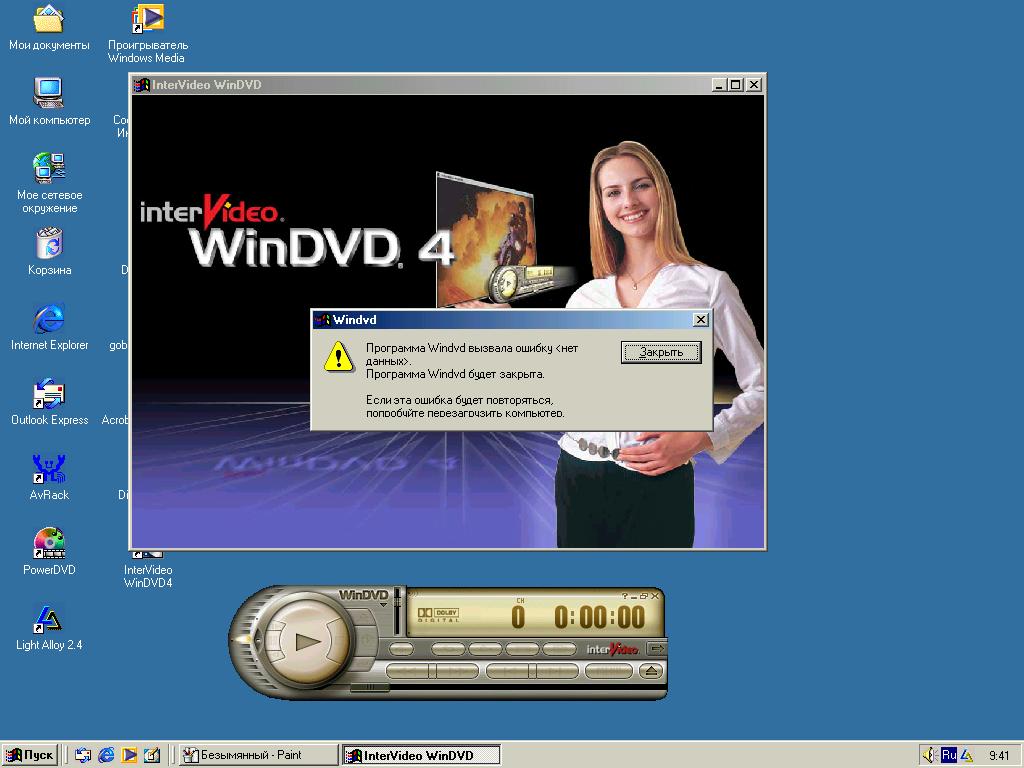Select the Мой компьютер desktop icon

click(49, 102)
